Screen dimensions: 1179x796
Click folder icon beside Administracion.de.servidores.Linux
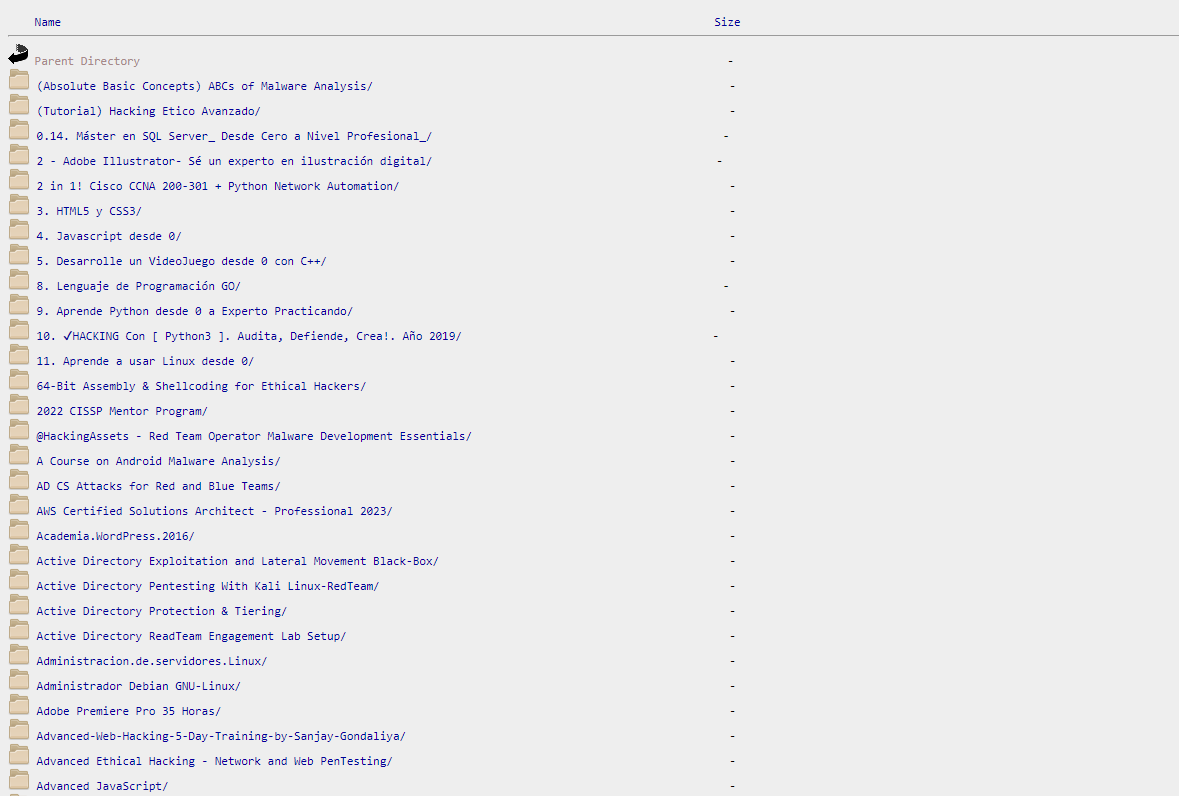19,655
